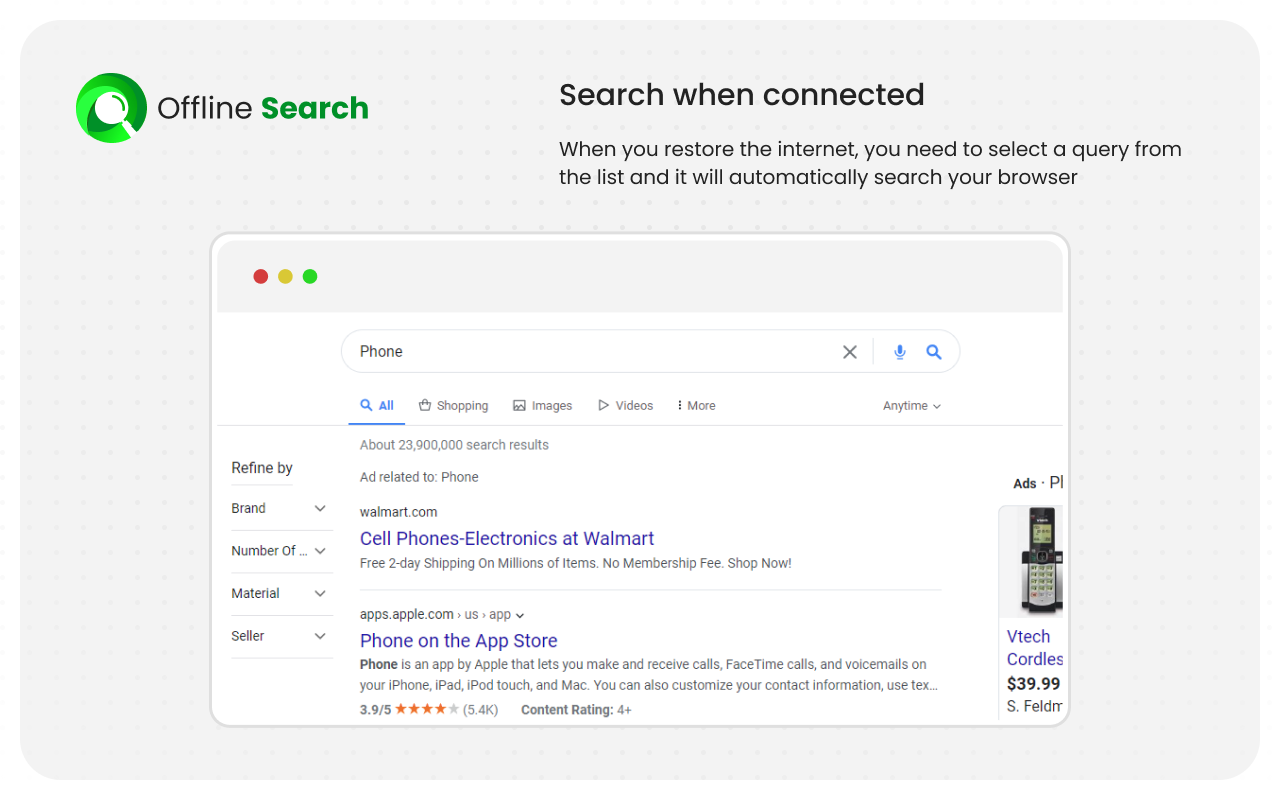The image size is (1280, 800).
Task: Click the microphone voice search icon
Action: [900, 352]
